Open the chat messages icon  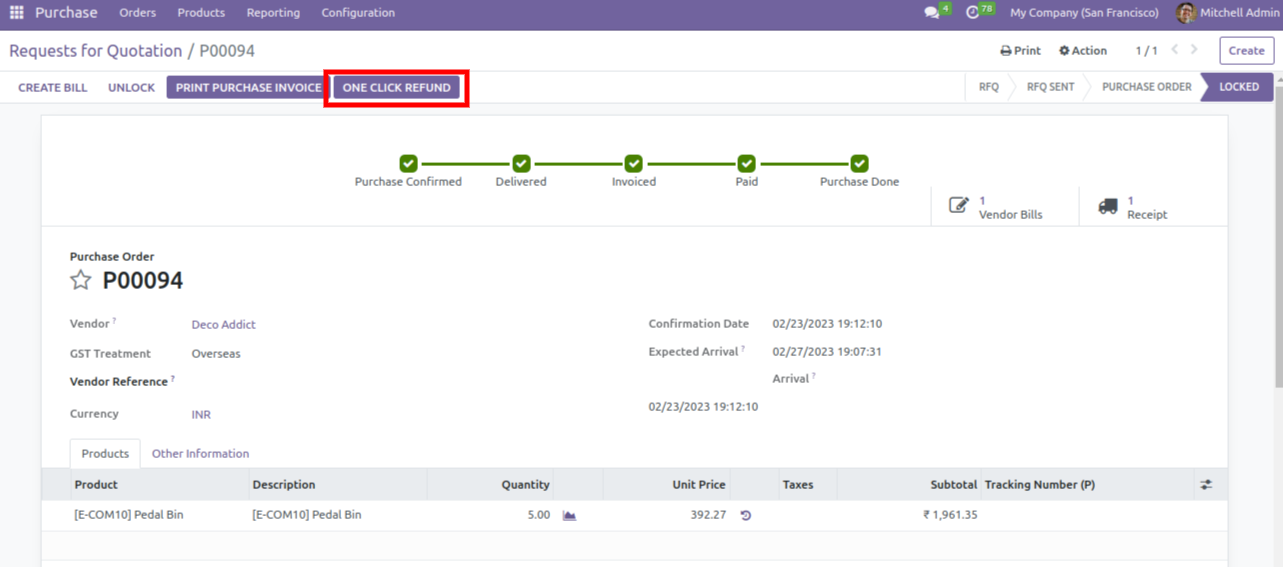click(x=932, y=13)
